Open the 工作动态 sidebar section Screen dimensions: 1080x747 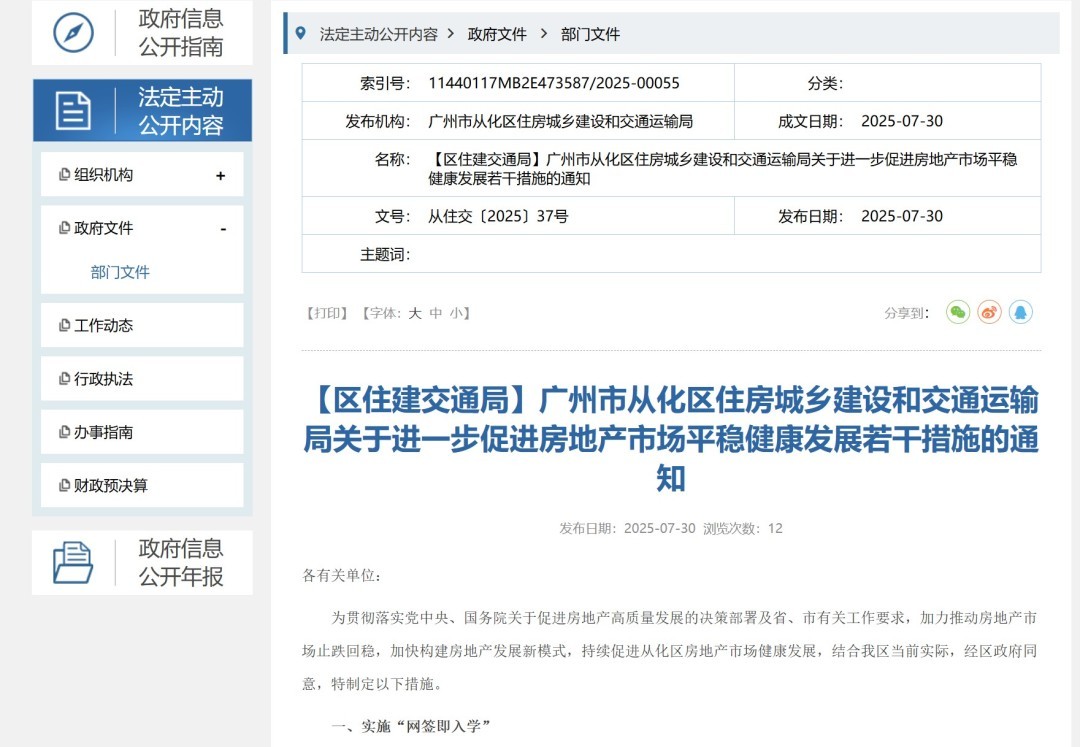142,325
